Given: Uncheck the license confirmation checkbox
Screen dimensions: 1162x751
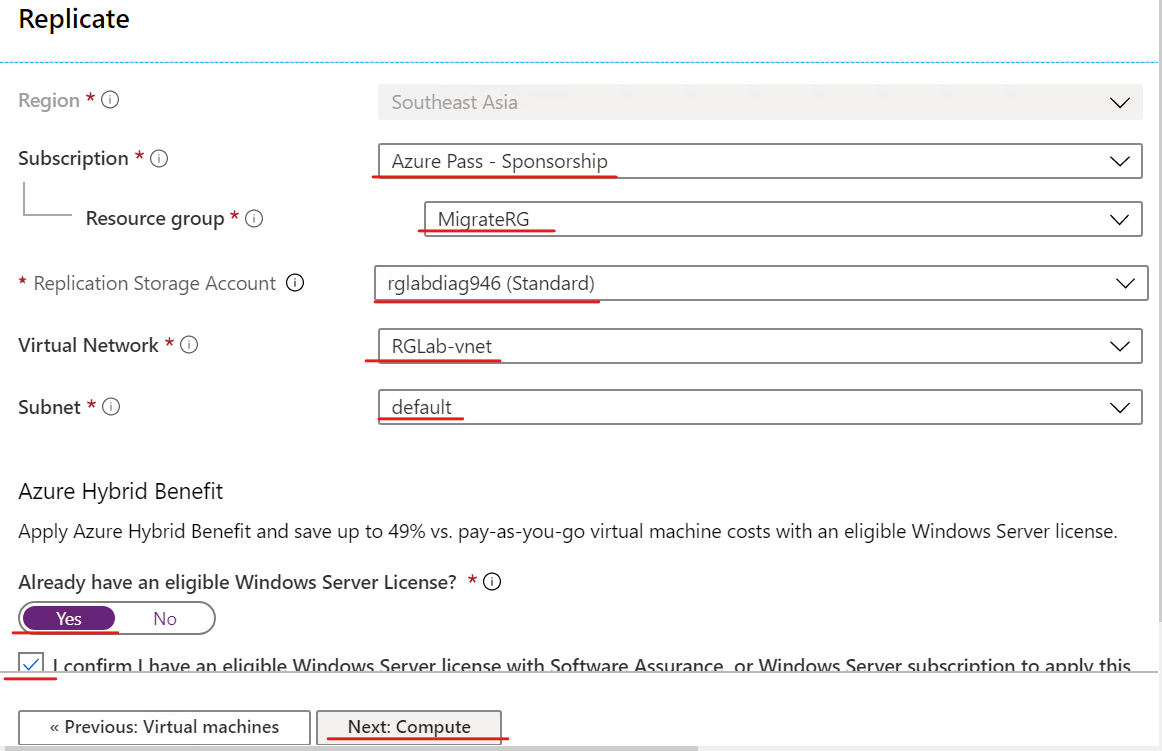Looking at the screenshot, I should click(32, 664).
